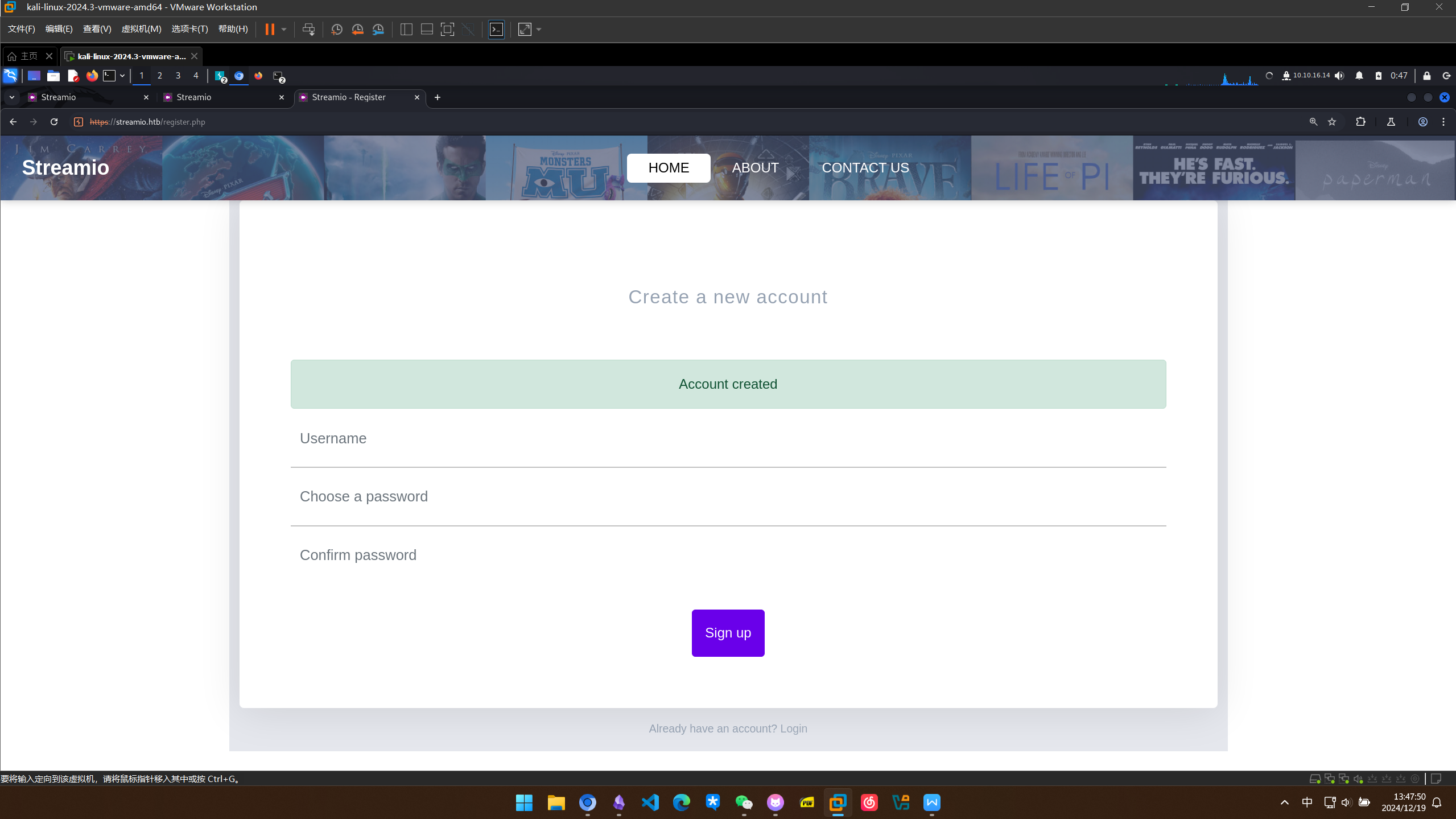This screenshot has width=1456, height=819.
Task: Bookmark this page with star icon
Action: (x=1332, y=122)
